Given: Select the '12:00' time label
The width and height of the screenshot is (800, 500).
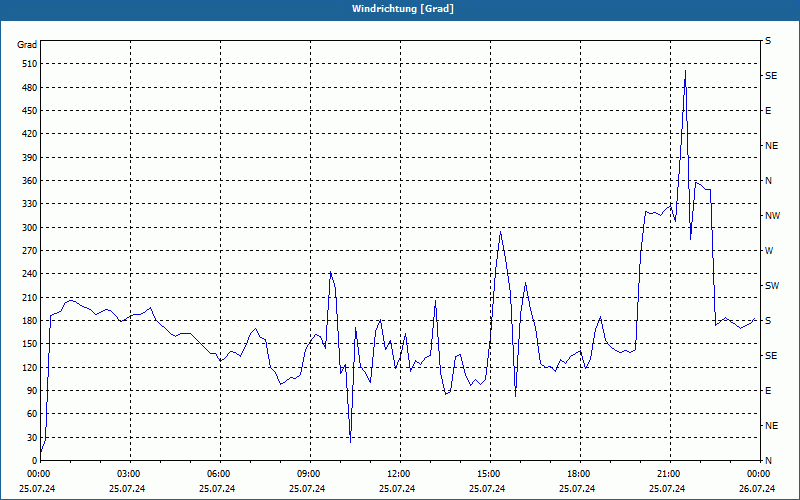Looking at the screenshot, I should point(400,474).
